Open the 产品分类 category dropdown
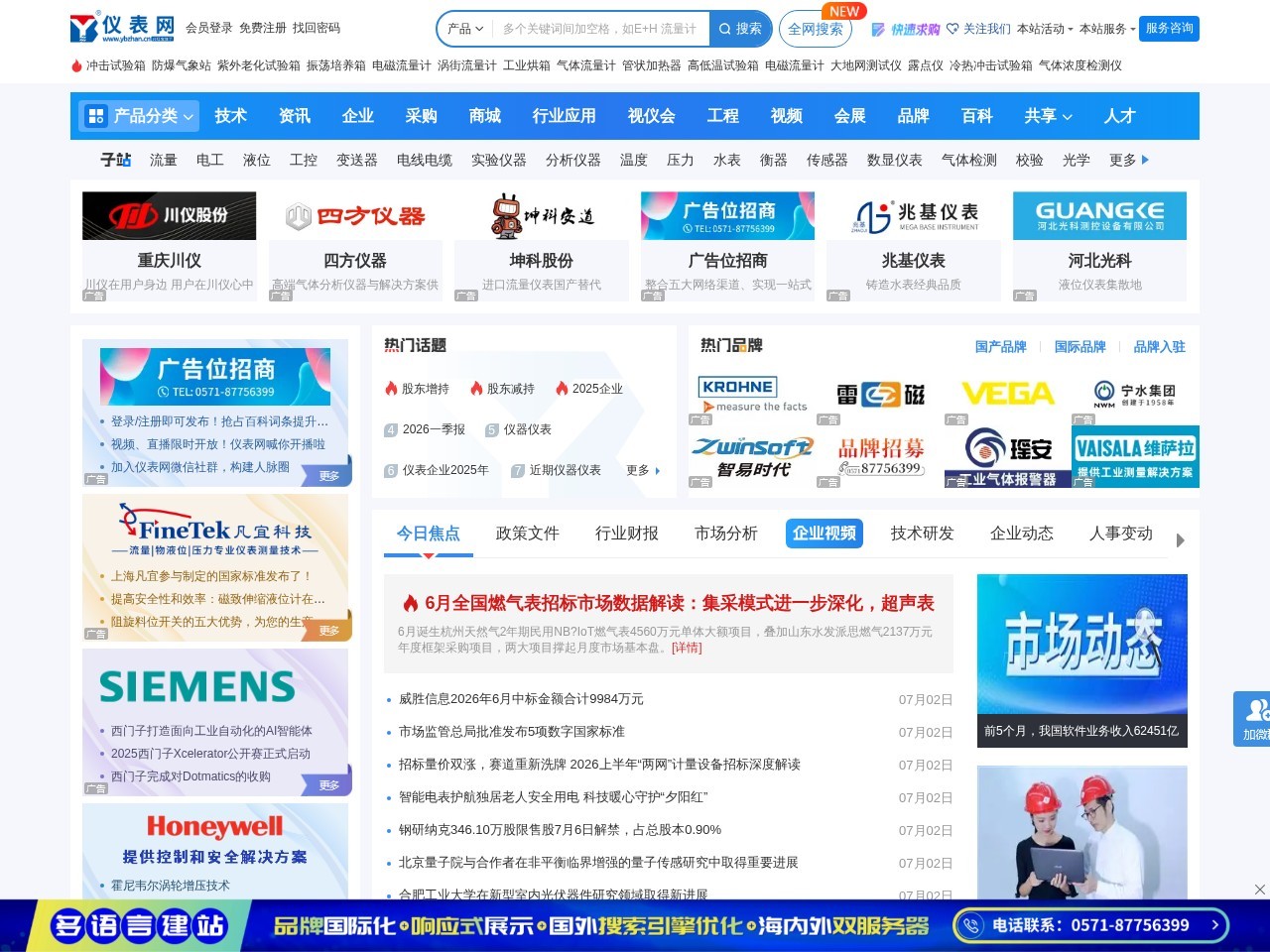The width and height of the screenshot is (1270, 952). pos(139,116)
